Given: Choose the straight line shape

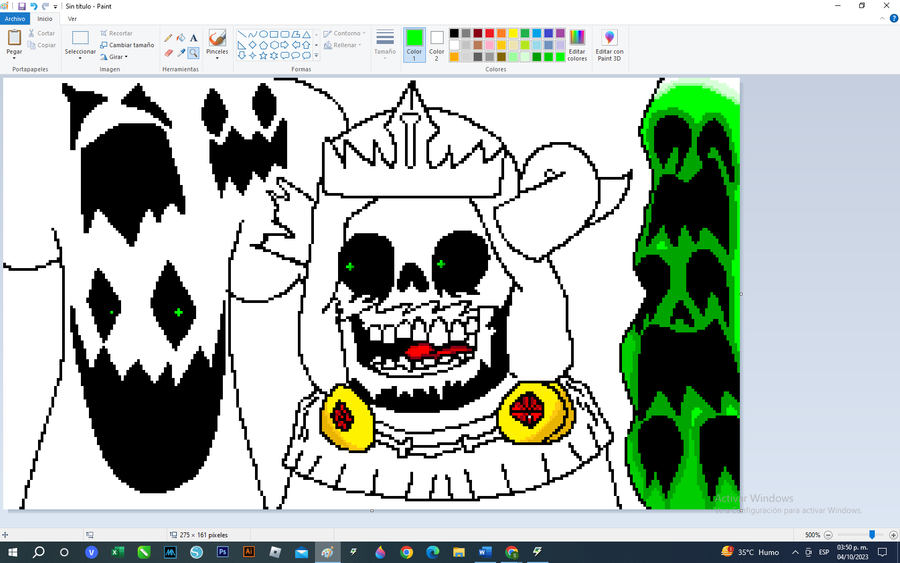Looking at the screenshot, I should 242,34.
